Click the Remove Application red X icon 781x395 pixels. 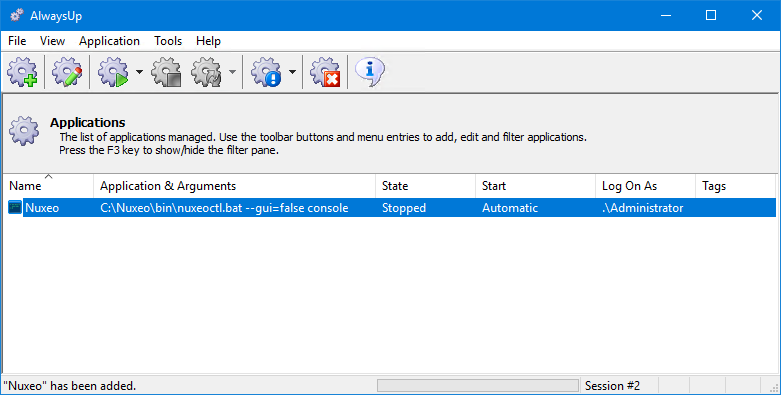325,73
